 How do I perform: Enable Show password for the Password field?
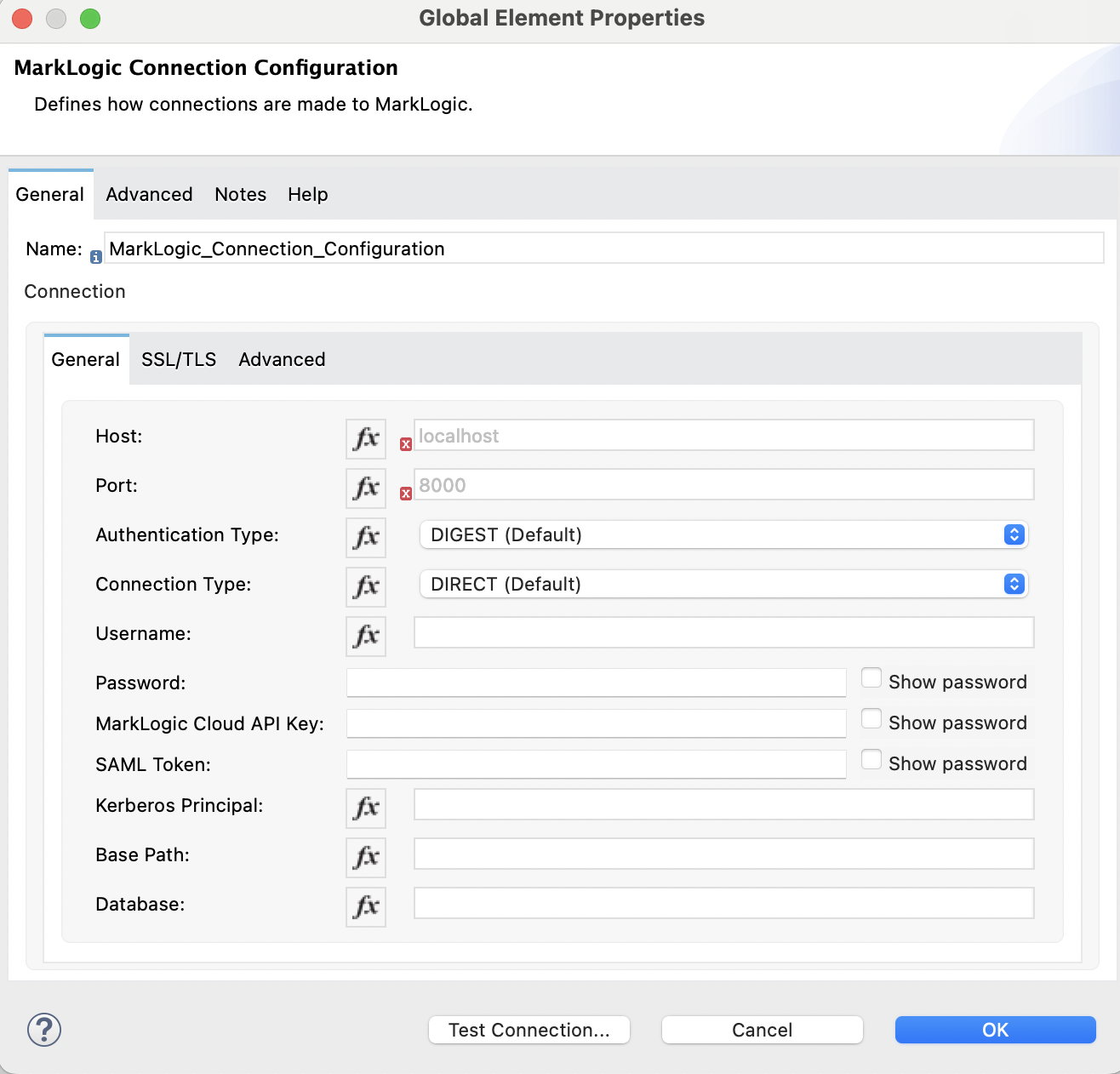point(871,678)
